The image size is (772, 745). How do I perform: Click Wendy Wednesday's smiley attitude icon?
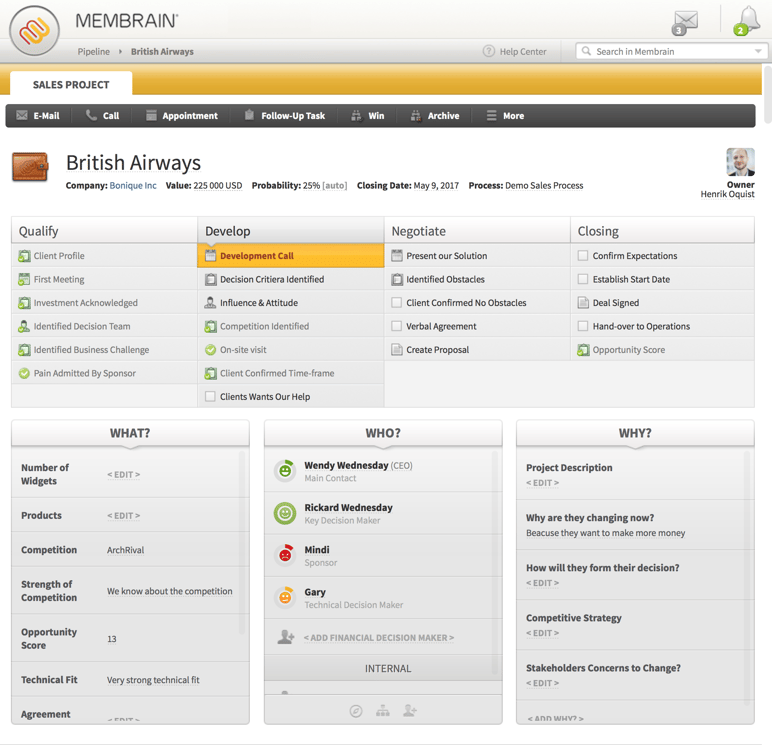285,471
